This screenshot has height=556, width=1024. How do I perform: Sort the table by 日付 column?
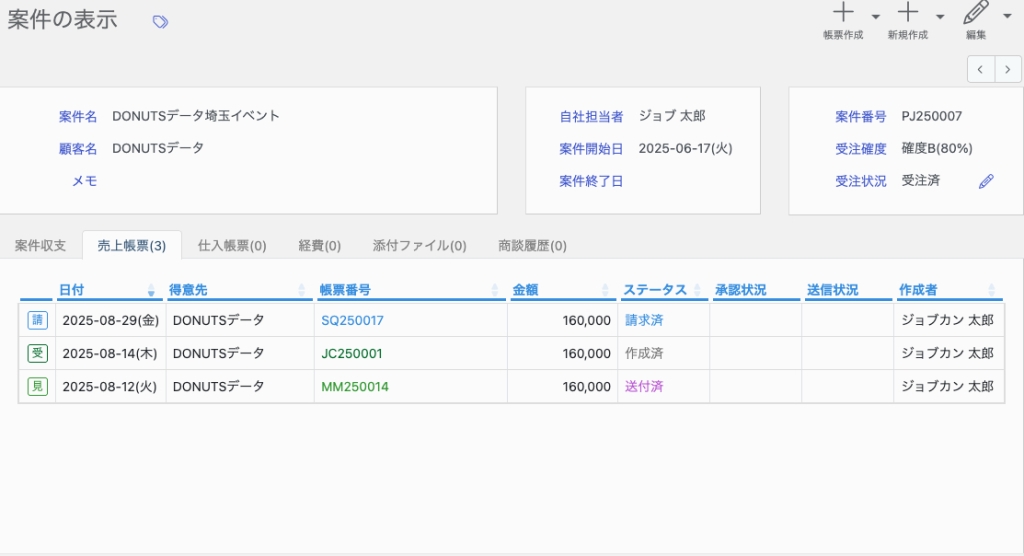point(71,290)
